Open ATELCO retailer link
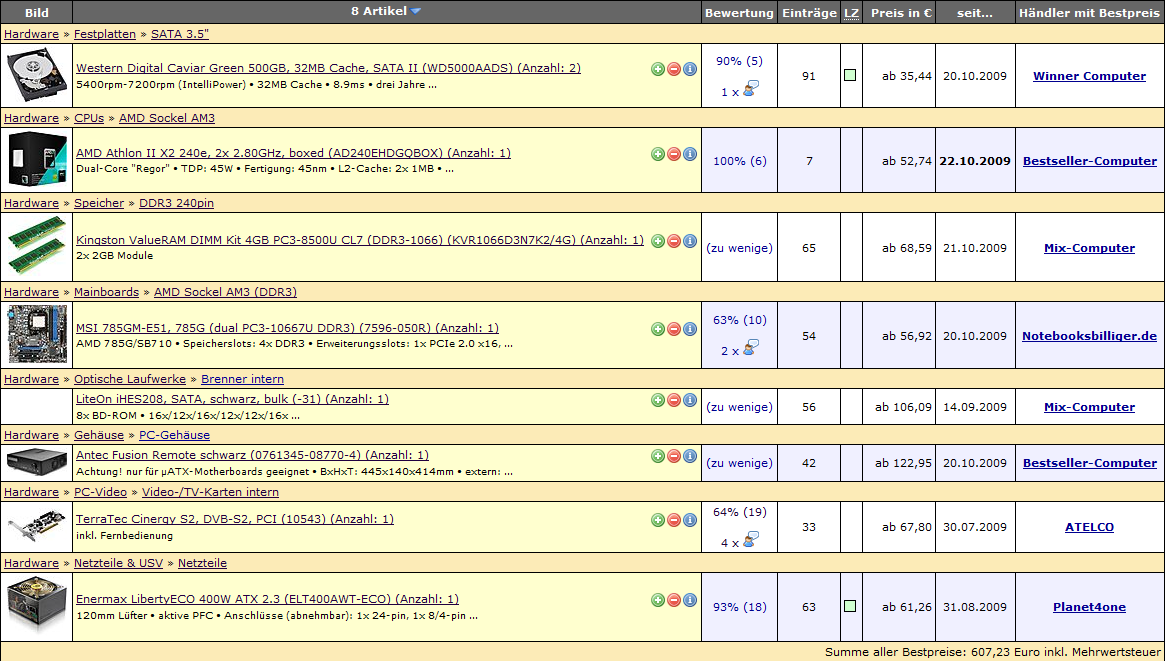1165x661 pixels. click(1089, 527)
